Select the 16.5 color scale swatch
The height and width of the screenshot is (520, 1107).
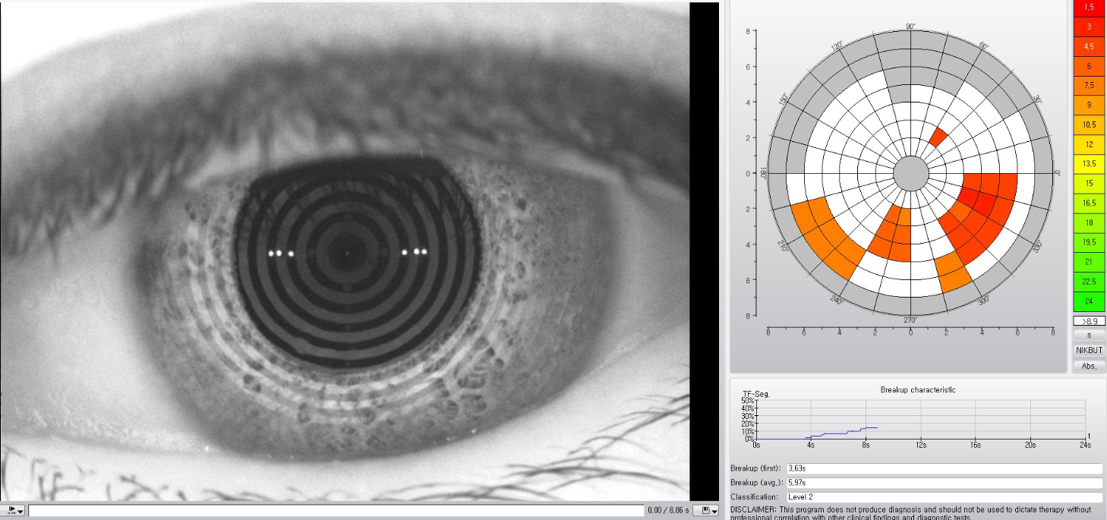tap(1089, 202)
